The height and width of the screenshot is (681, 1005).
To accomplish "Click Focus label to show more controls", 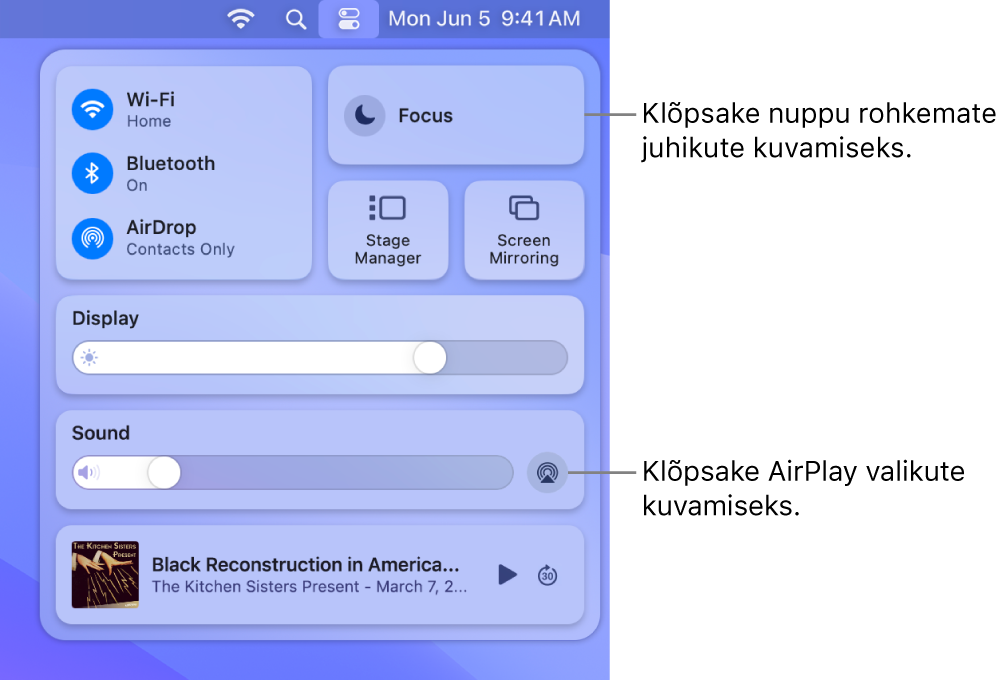I will point(426,115).
